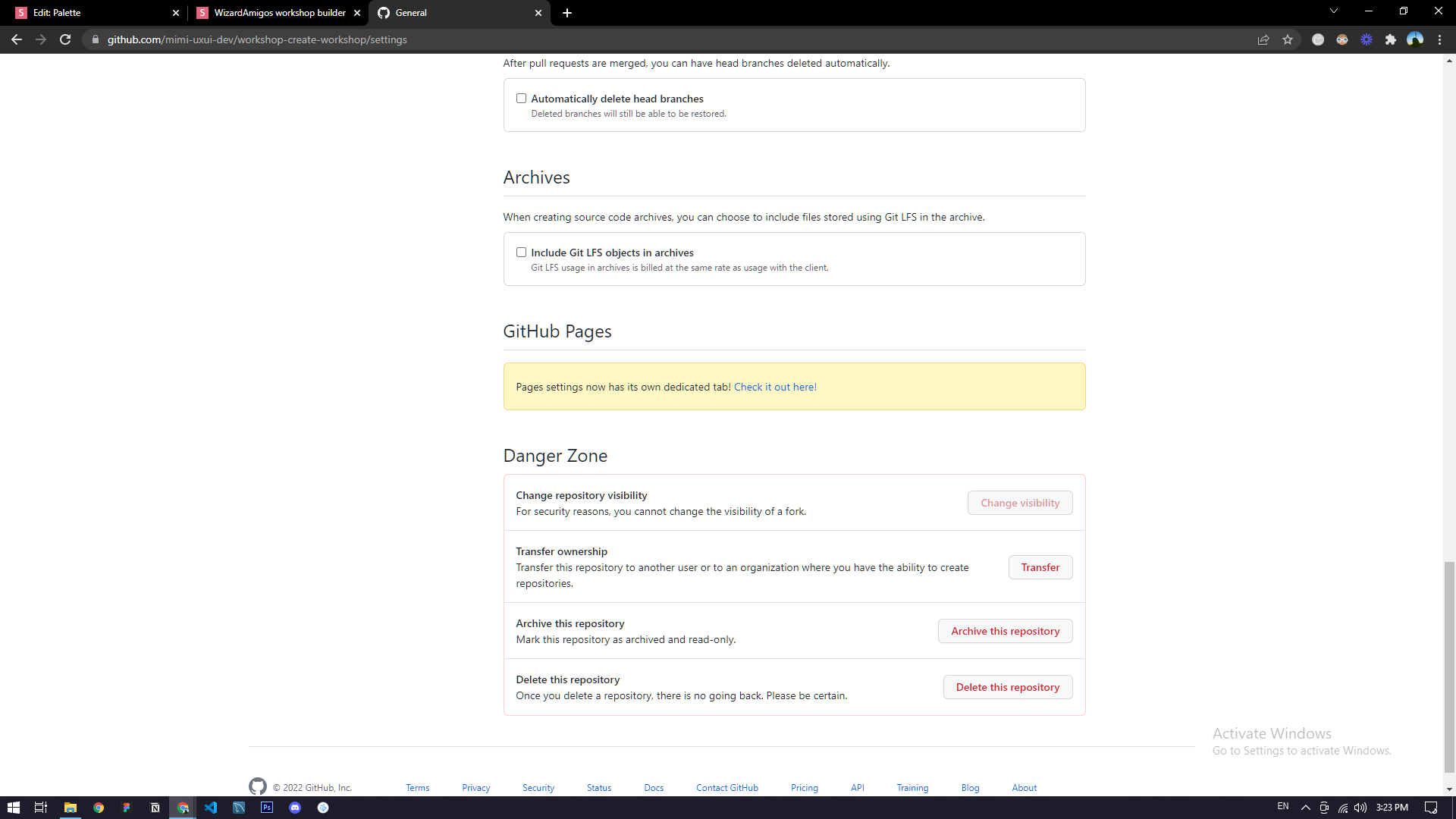This screenshot has height=819, width=1456.
Task: Enable Automatically delete head branches
Action: [x=521, y=99]
